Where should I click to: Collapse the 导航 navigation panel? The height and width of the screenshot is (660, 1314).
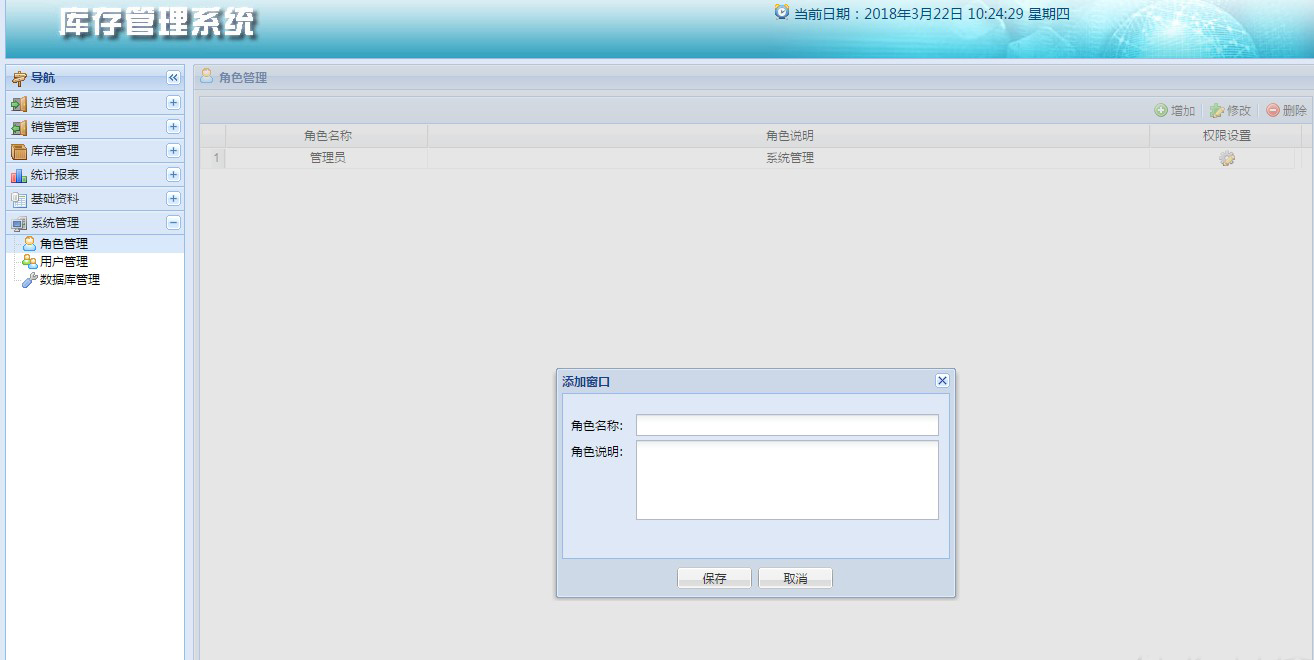(x=173, y=77)
